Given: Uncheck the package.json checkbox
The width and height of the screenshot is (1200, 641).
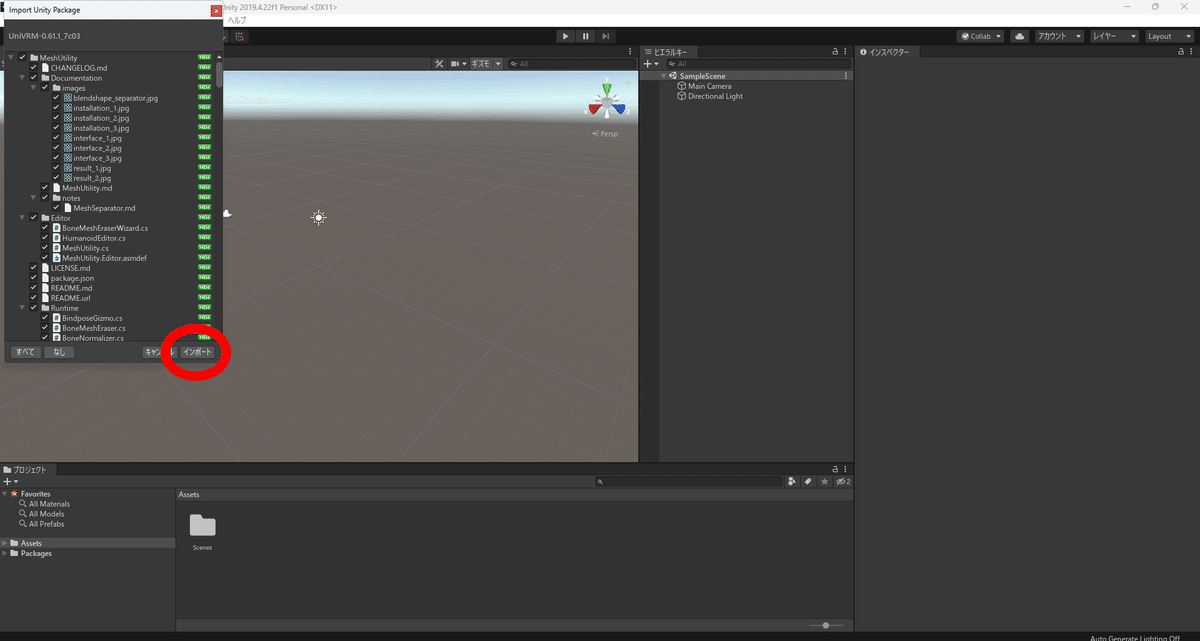Looking at the screenshot, I should click(33, 278).
